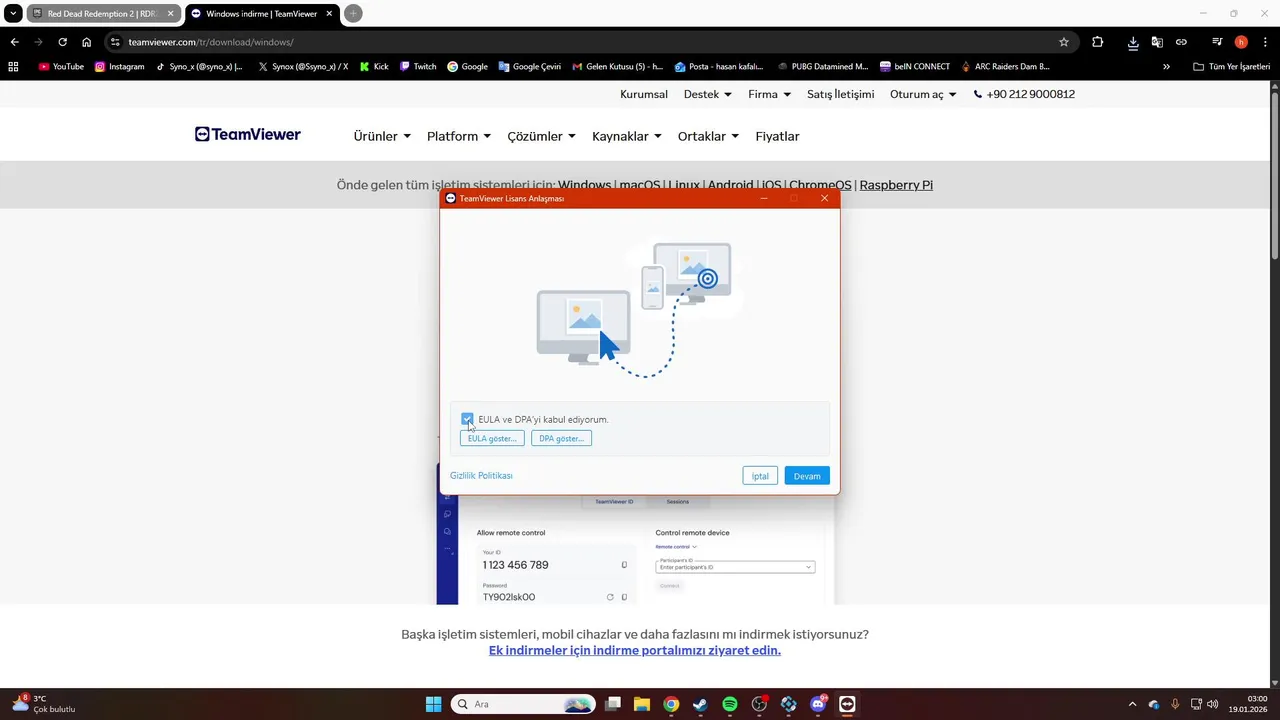Expand the Destek menu
Viewport: 1280px width, 720px height.
(x=708, y=94)
